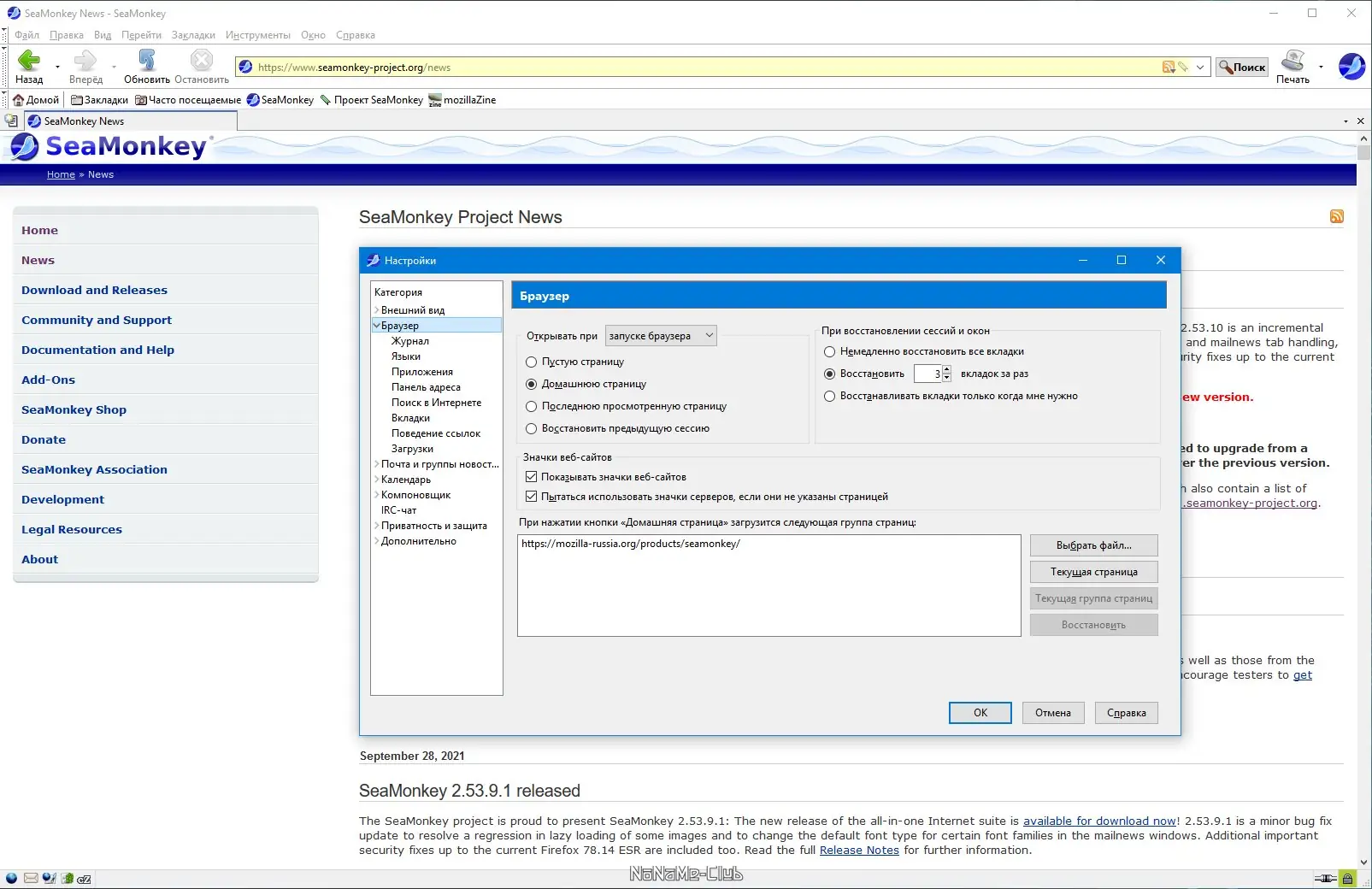
Task: Click the security lock icon in the status bar
Action: (x=1347, y=878)
